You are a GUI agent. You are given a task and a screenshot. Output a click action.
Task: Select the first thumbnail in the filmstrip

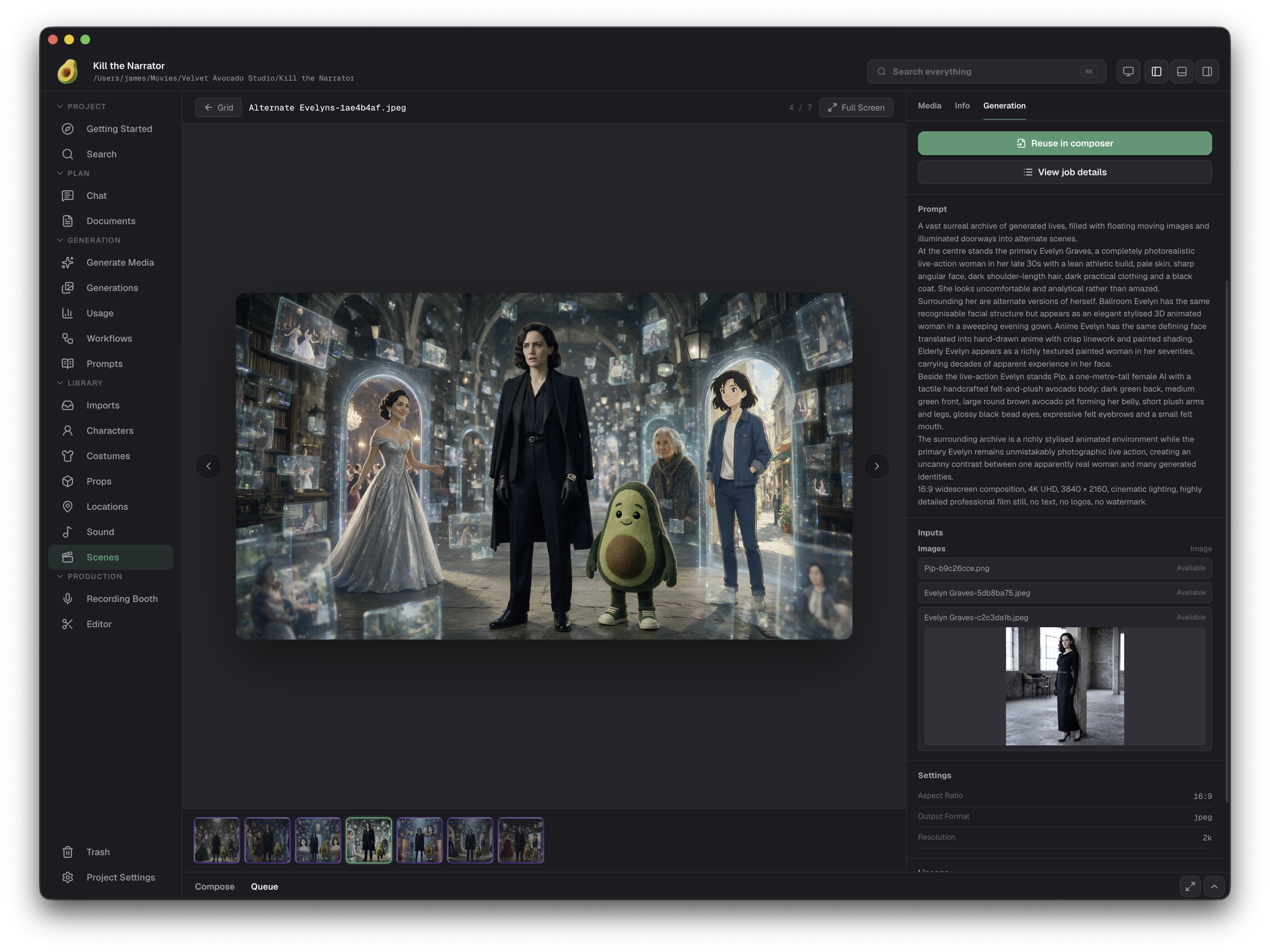[216, 840]
